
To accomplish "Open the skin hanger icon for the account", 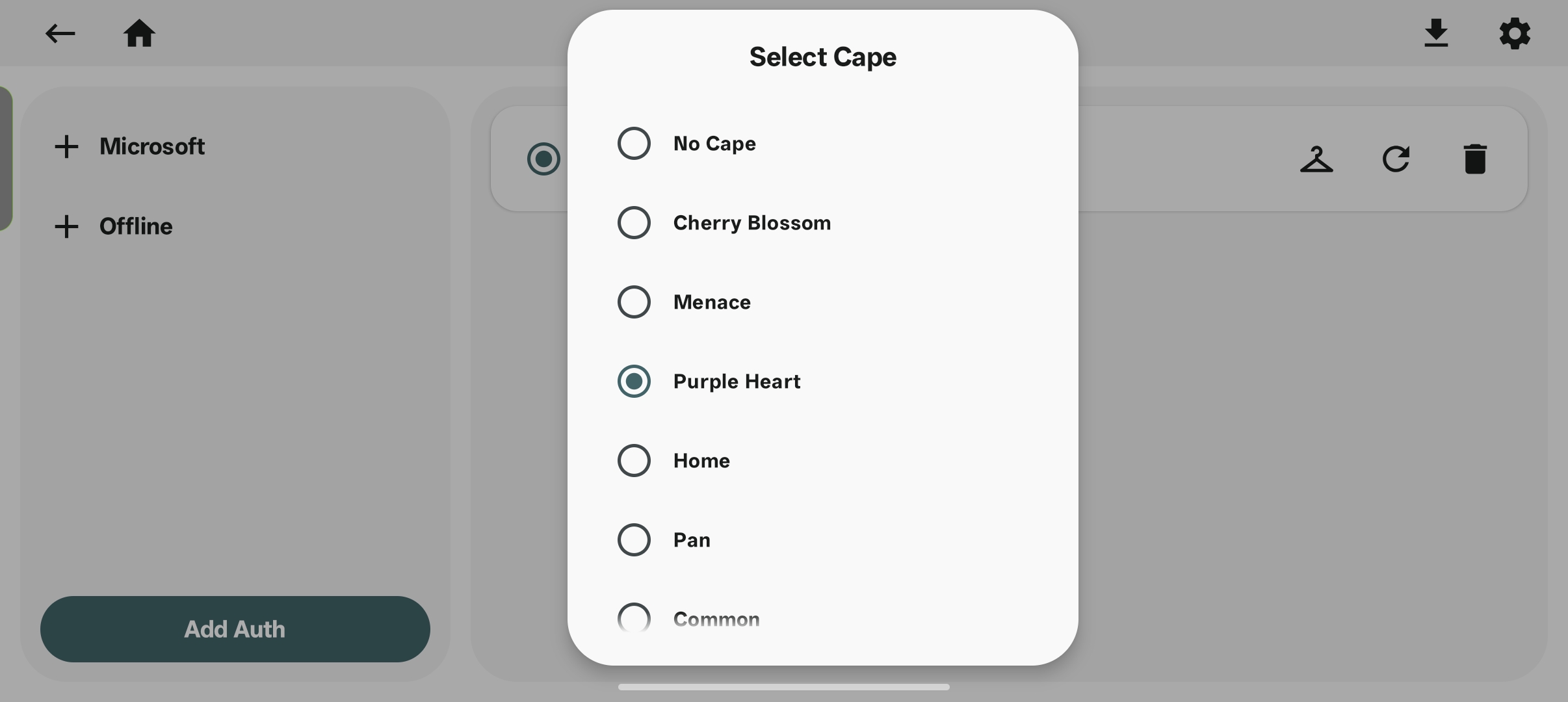I will (x=1317, y=159).
